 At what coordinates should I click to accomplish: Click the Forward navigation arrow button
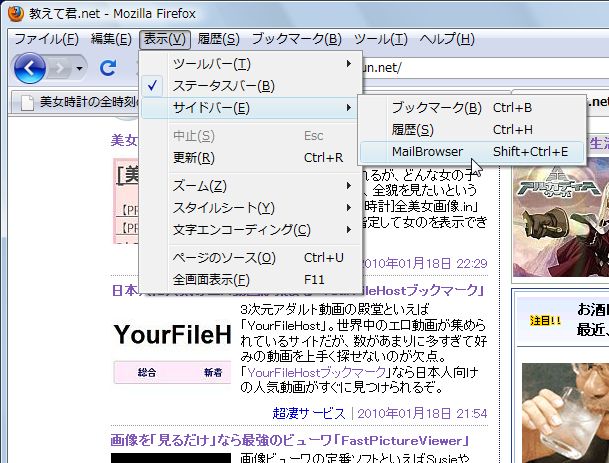(59, 68)
